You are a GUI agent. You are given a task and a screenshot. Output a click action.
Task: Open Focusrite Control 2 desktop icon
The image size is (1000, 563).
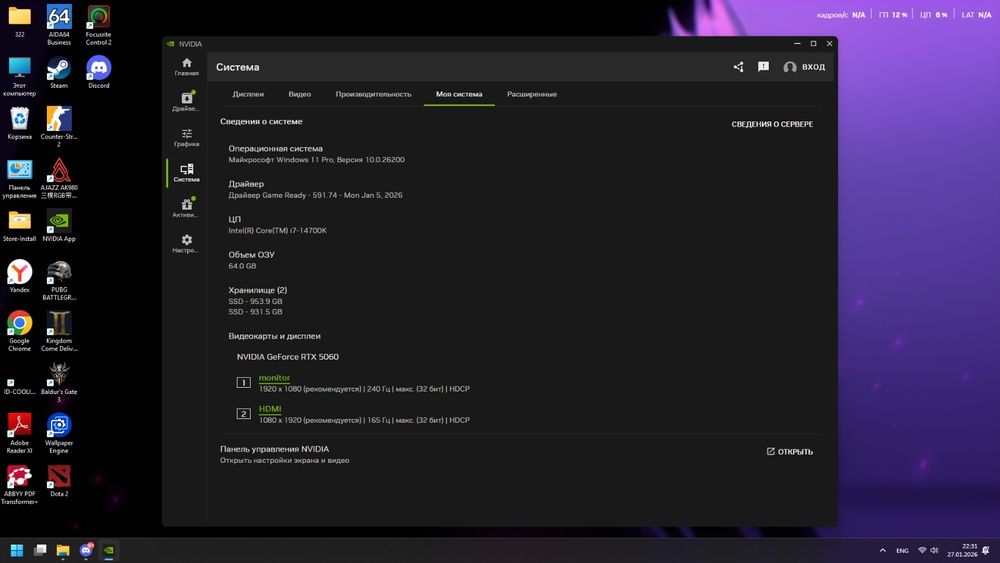click(98, 24)
